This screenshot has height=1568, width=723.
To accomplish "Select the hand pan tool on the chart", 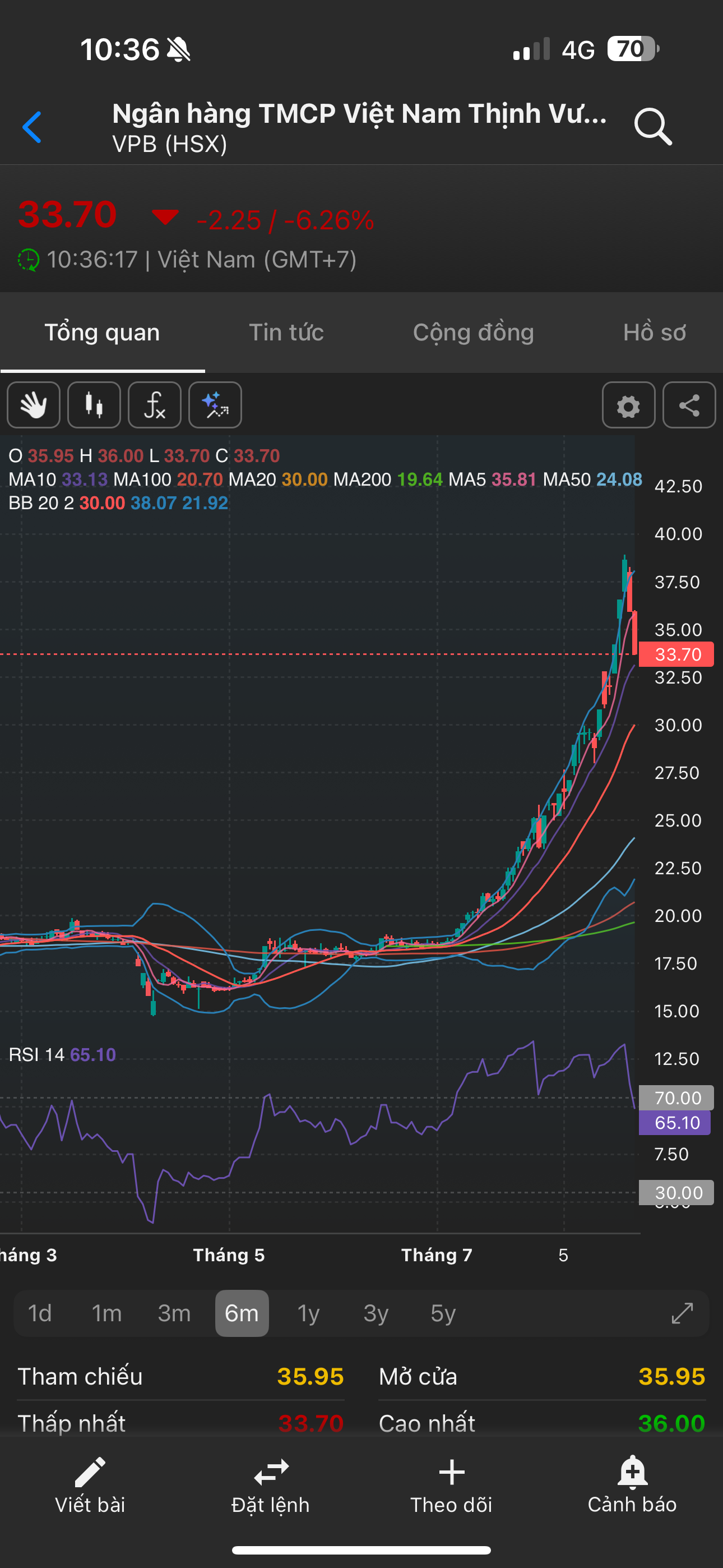I will pos(34,405).
